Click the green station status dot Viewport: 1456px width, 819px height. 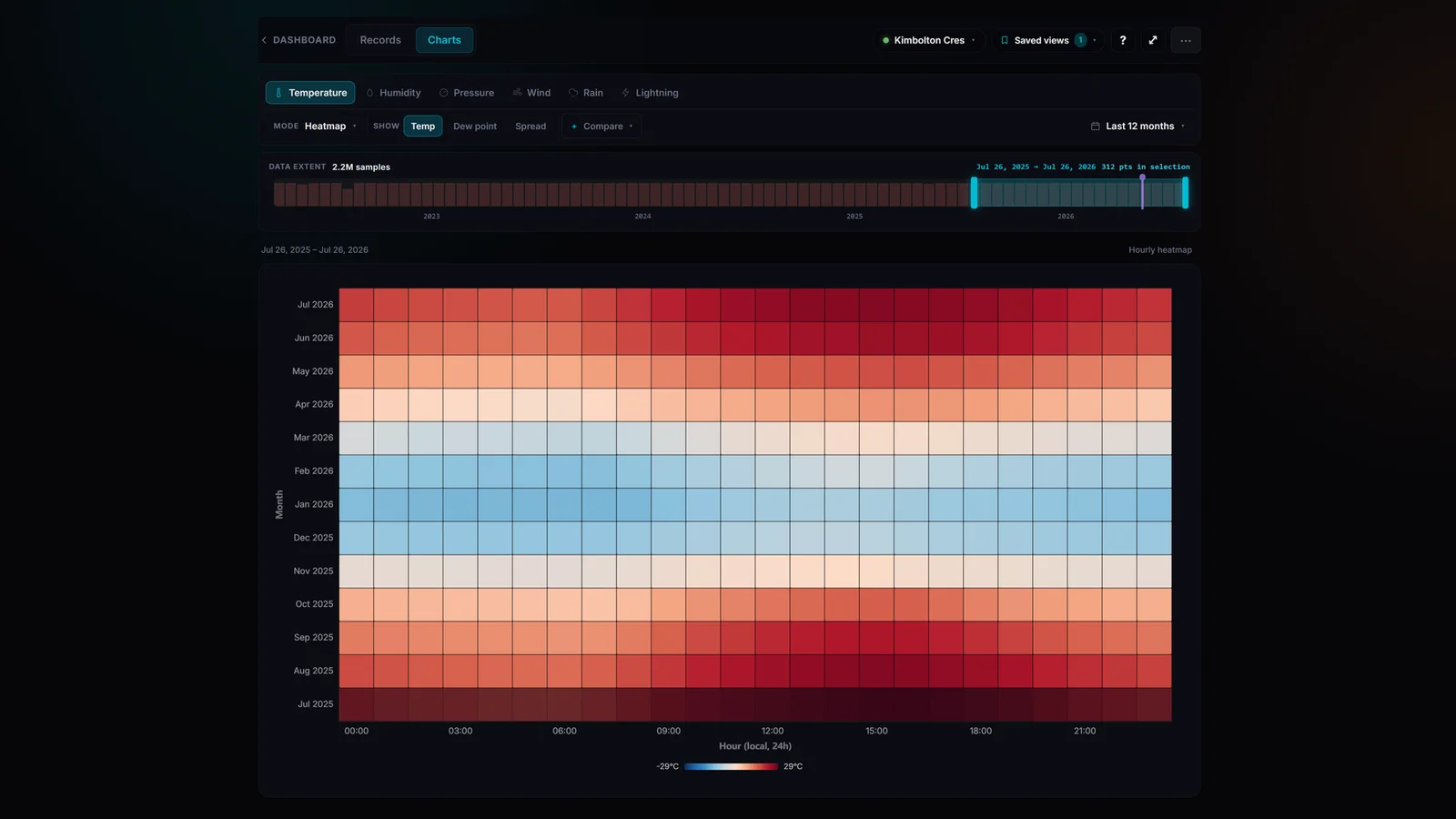(885, 40)
